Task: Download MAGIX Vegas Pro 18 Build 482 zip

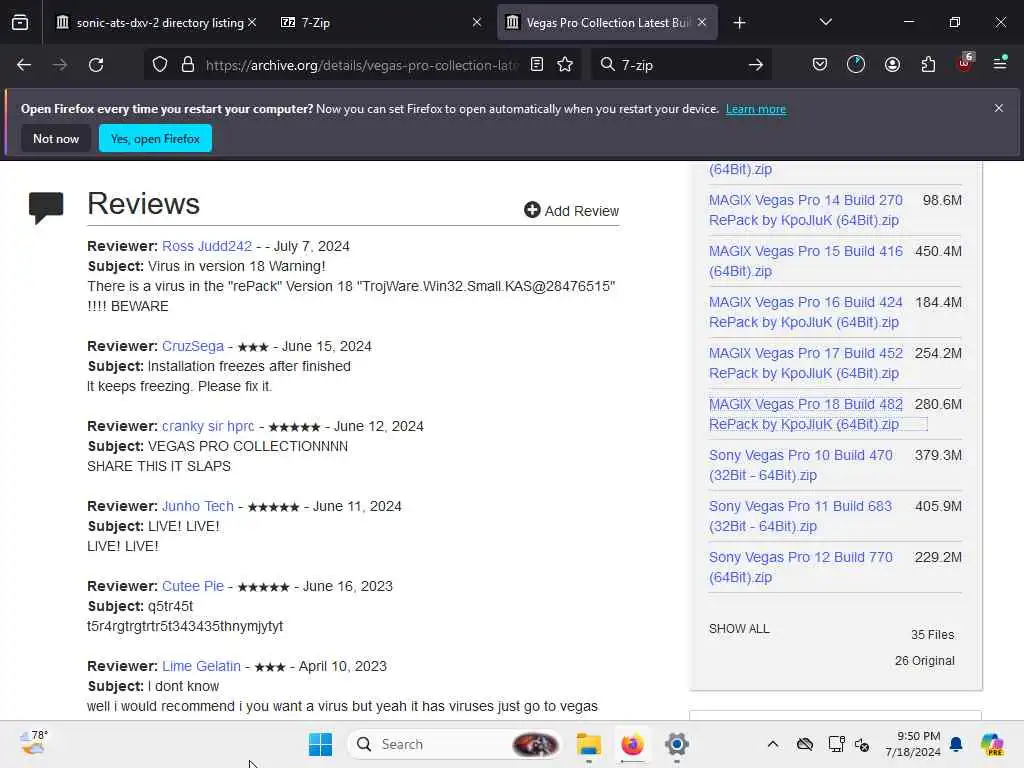Action: coord(806,414)
